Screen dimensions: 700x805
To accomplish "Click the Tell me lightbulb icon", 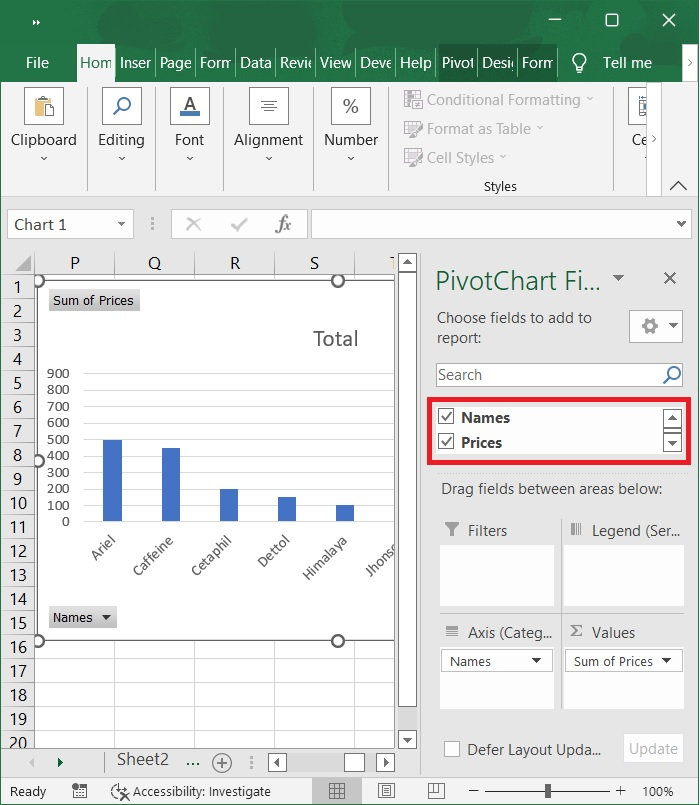I will pos(579,63).
